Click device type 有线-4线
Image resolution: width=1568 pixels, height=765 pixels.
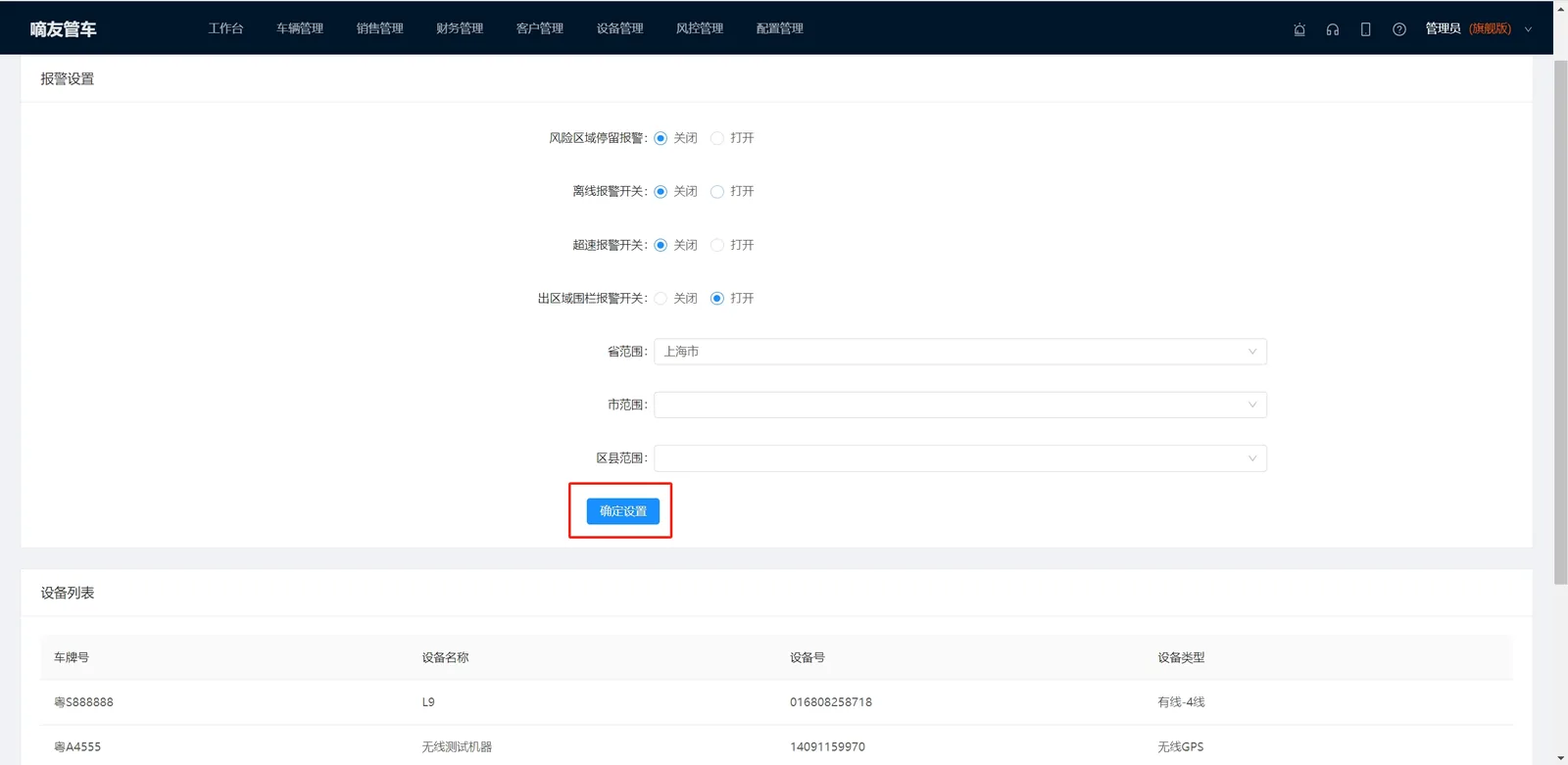click(x=1181, y=702)
